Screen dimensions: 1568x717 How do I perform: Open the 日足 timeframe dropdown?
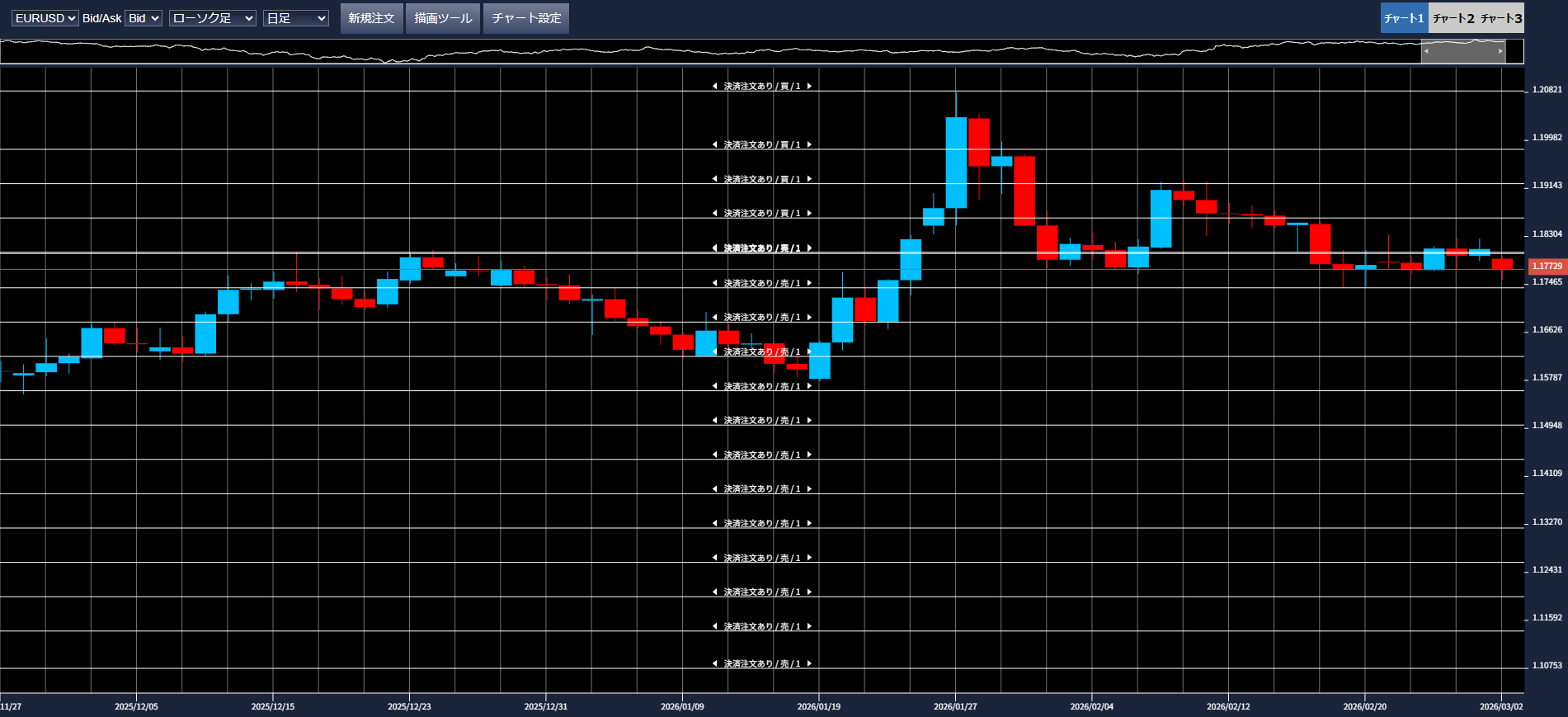(x=295, y=18)
